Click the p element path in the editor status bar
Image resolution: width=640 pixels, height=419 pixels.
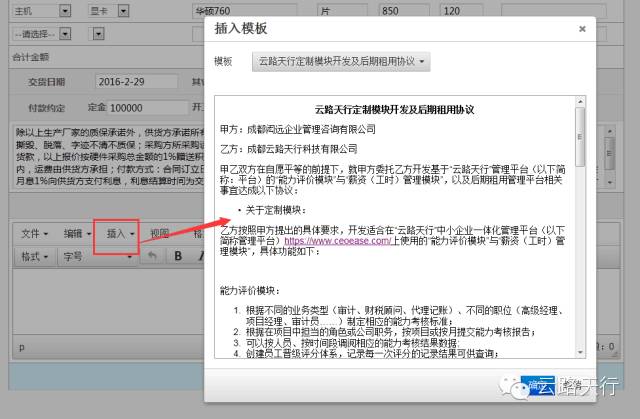[x=22, y=347]
